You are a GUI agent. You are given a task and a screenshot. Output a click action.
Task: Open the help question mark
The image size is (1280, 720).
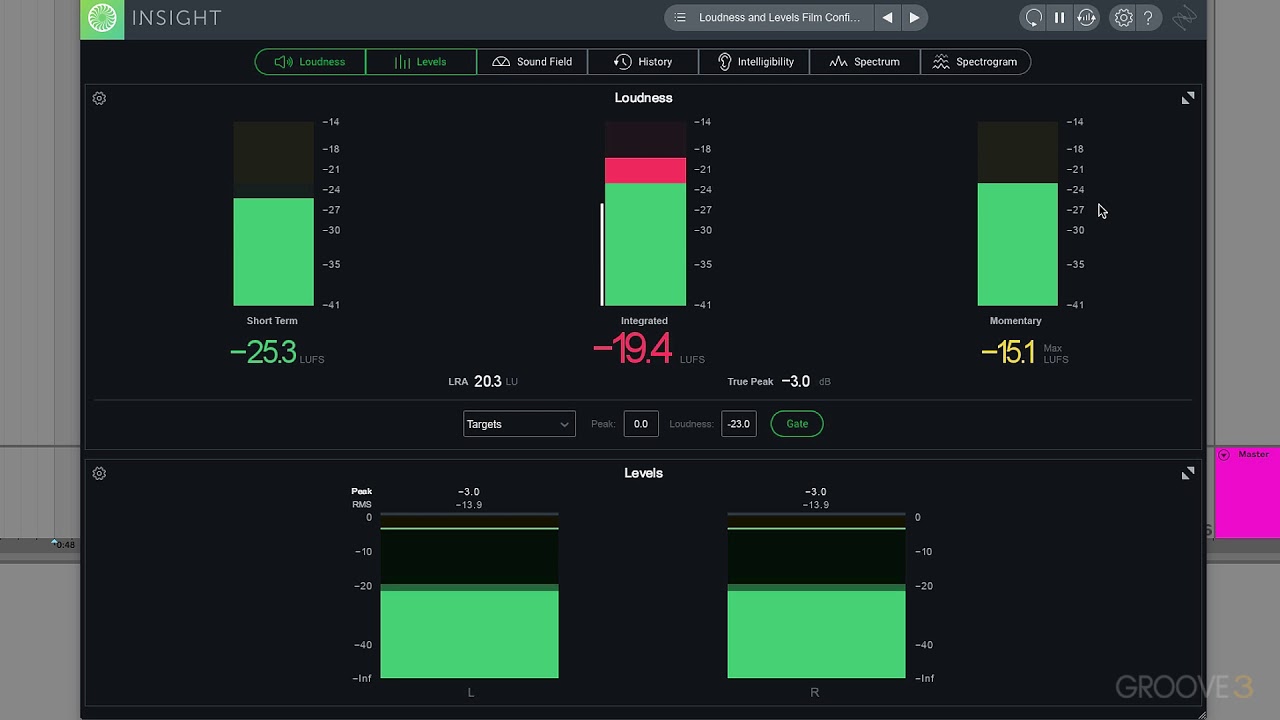coord(1148,18)
